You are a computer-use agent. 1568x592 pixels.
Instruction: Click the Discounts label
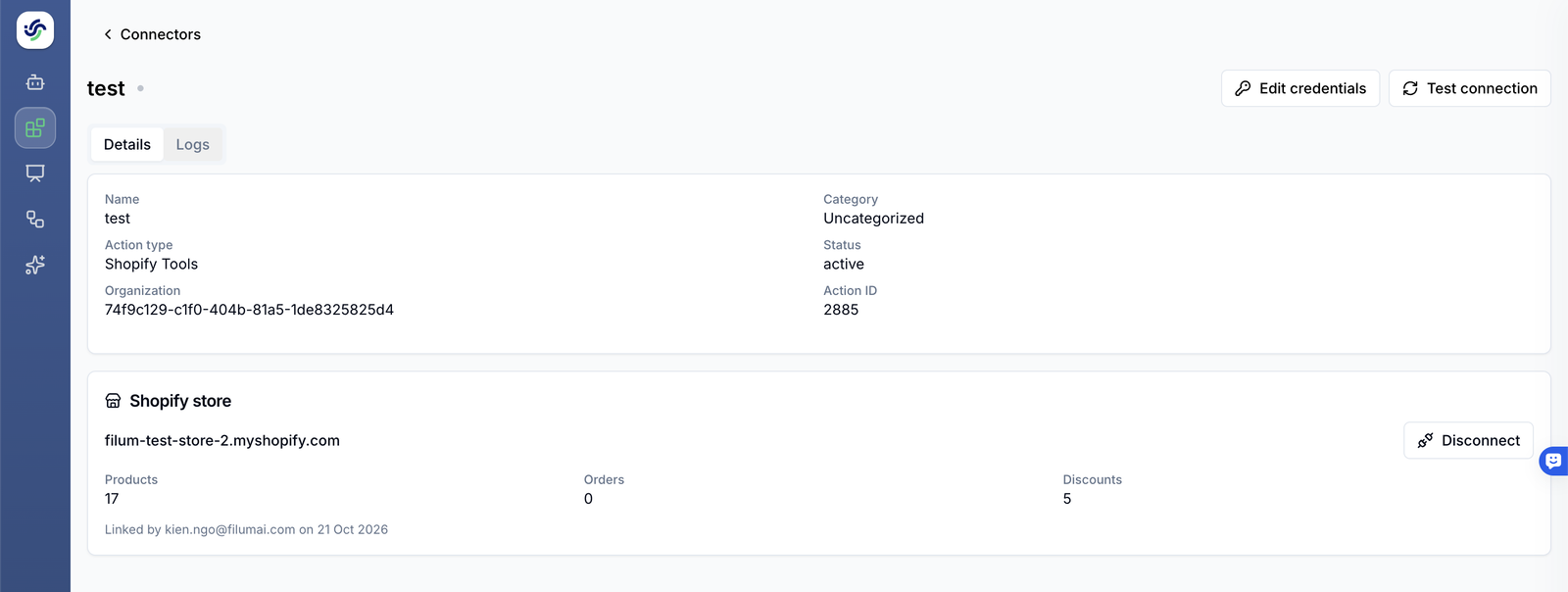1093,480
